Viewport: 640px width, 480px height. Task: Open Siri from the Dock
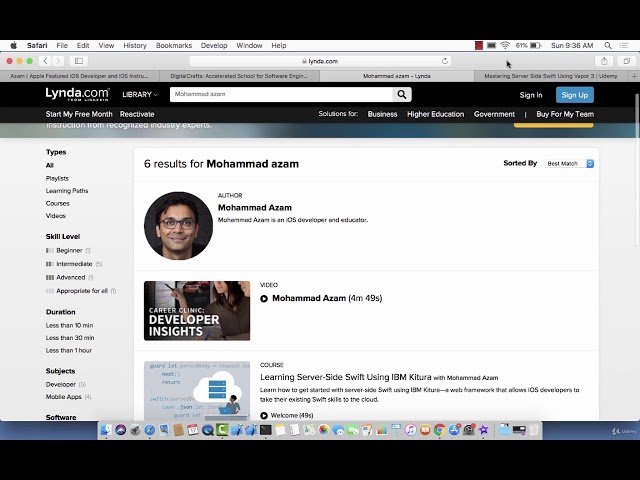[x=120, y=430]
